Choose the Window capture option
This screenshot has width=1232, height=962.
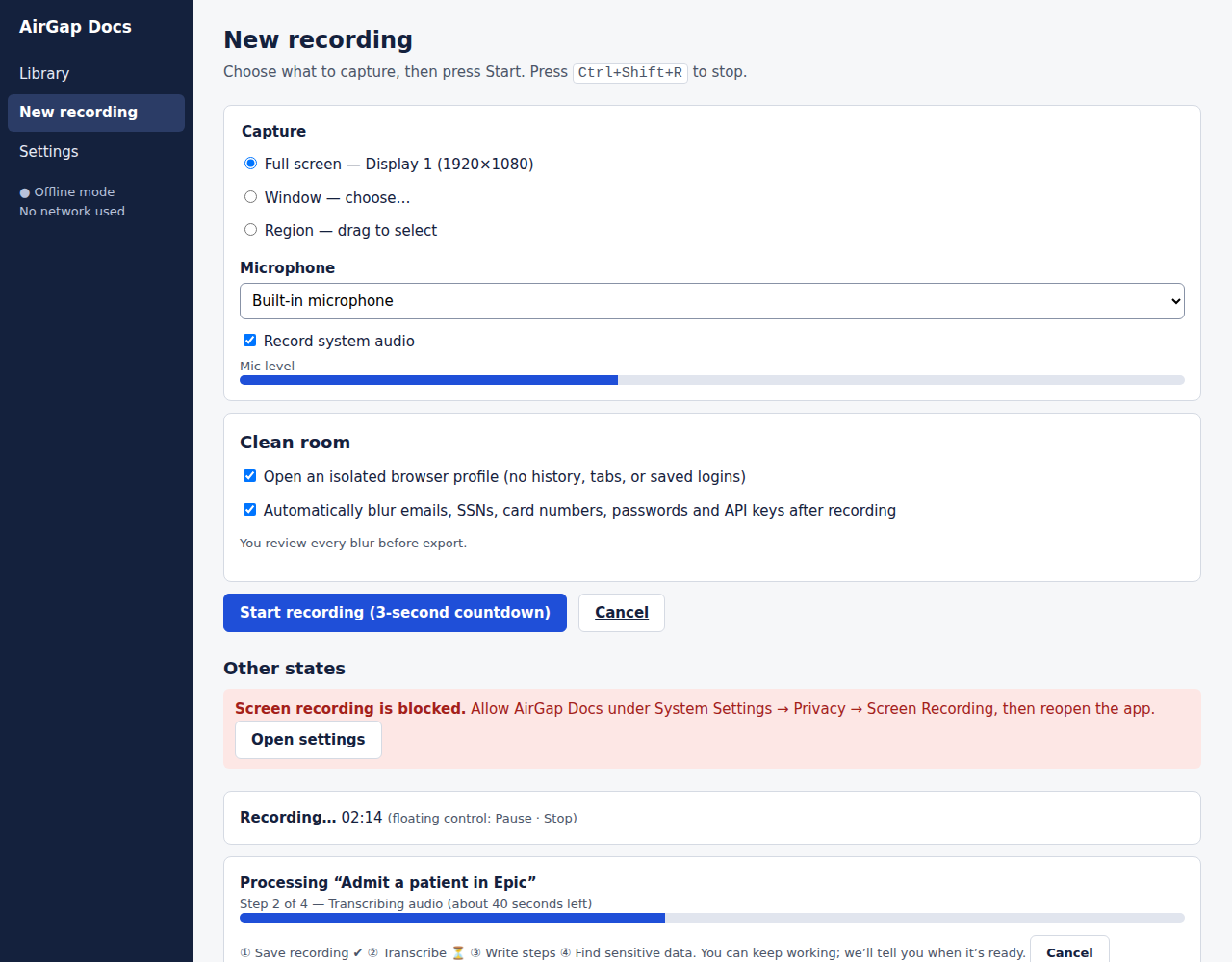pyautogui.click(x=250, y=197)
